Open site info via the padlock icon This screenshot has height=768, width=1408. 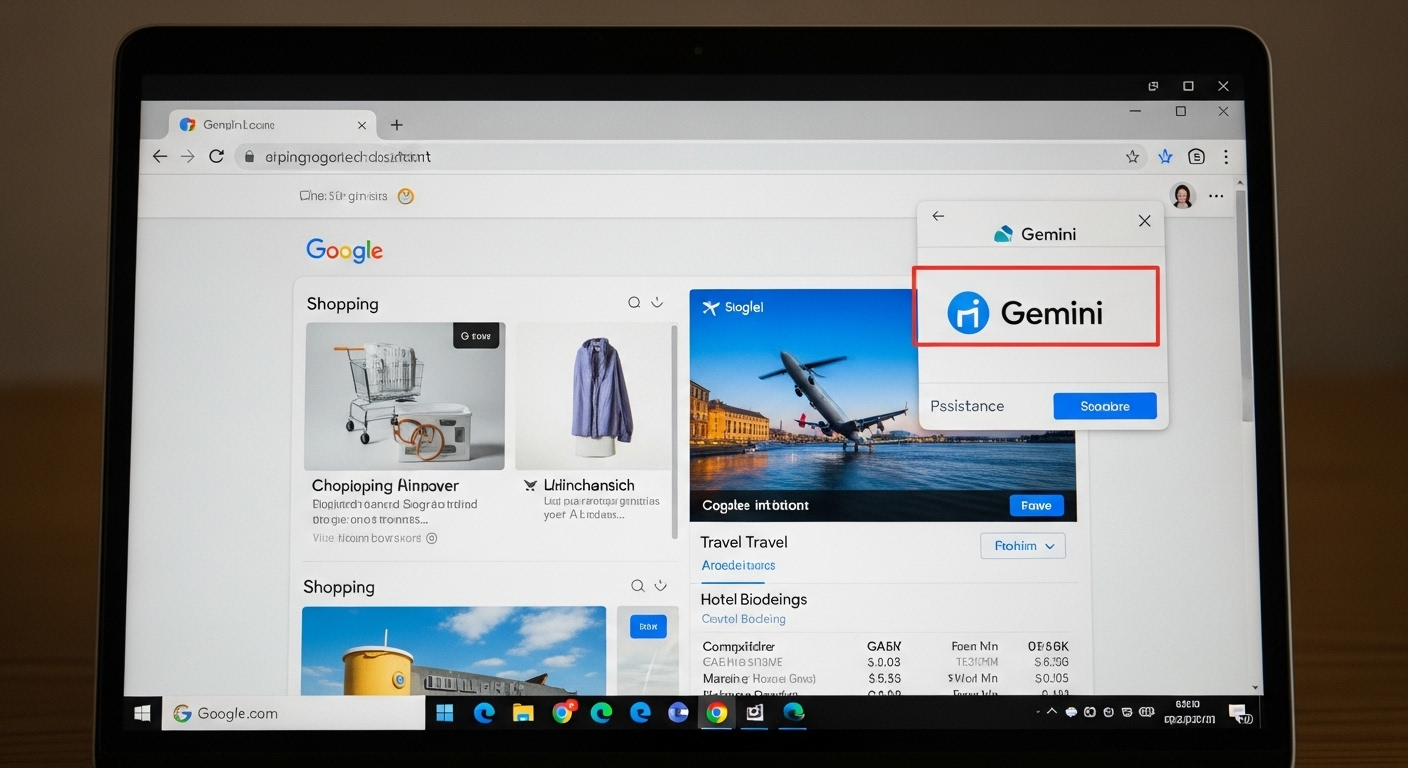[249, 157]
